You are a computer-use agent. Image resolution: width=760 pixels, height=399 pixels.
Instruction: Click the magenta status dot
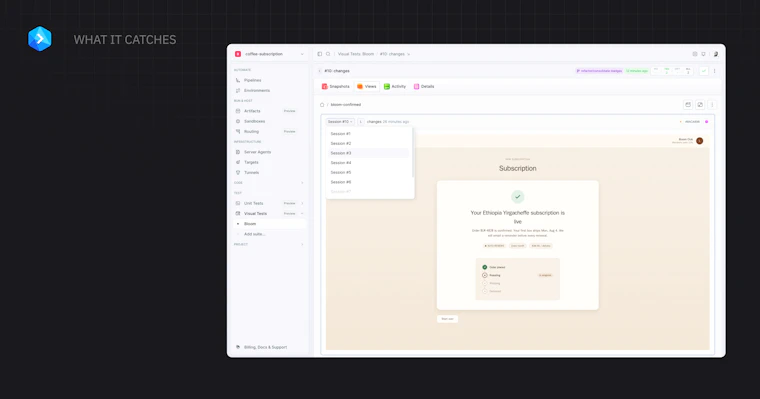click(707, 122)
